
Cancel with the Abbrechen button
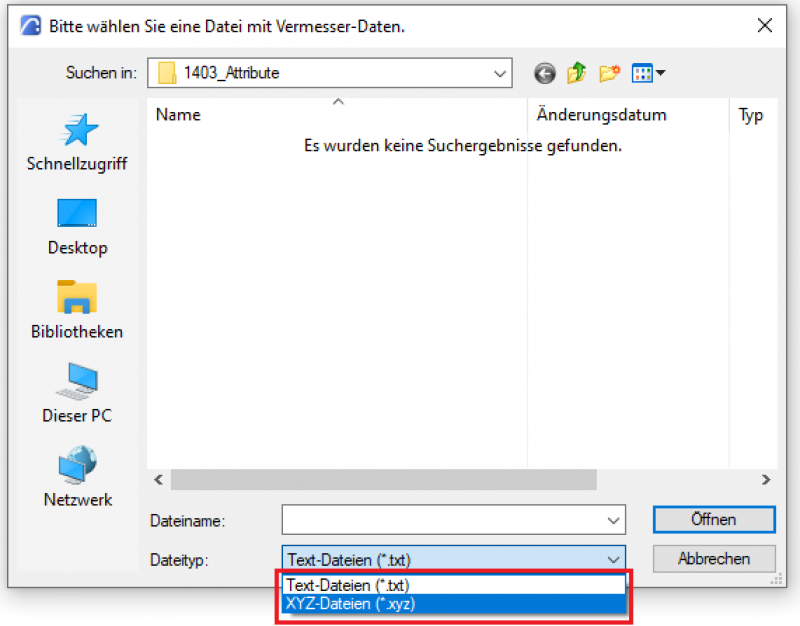(713, 559)
